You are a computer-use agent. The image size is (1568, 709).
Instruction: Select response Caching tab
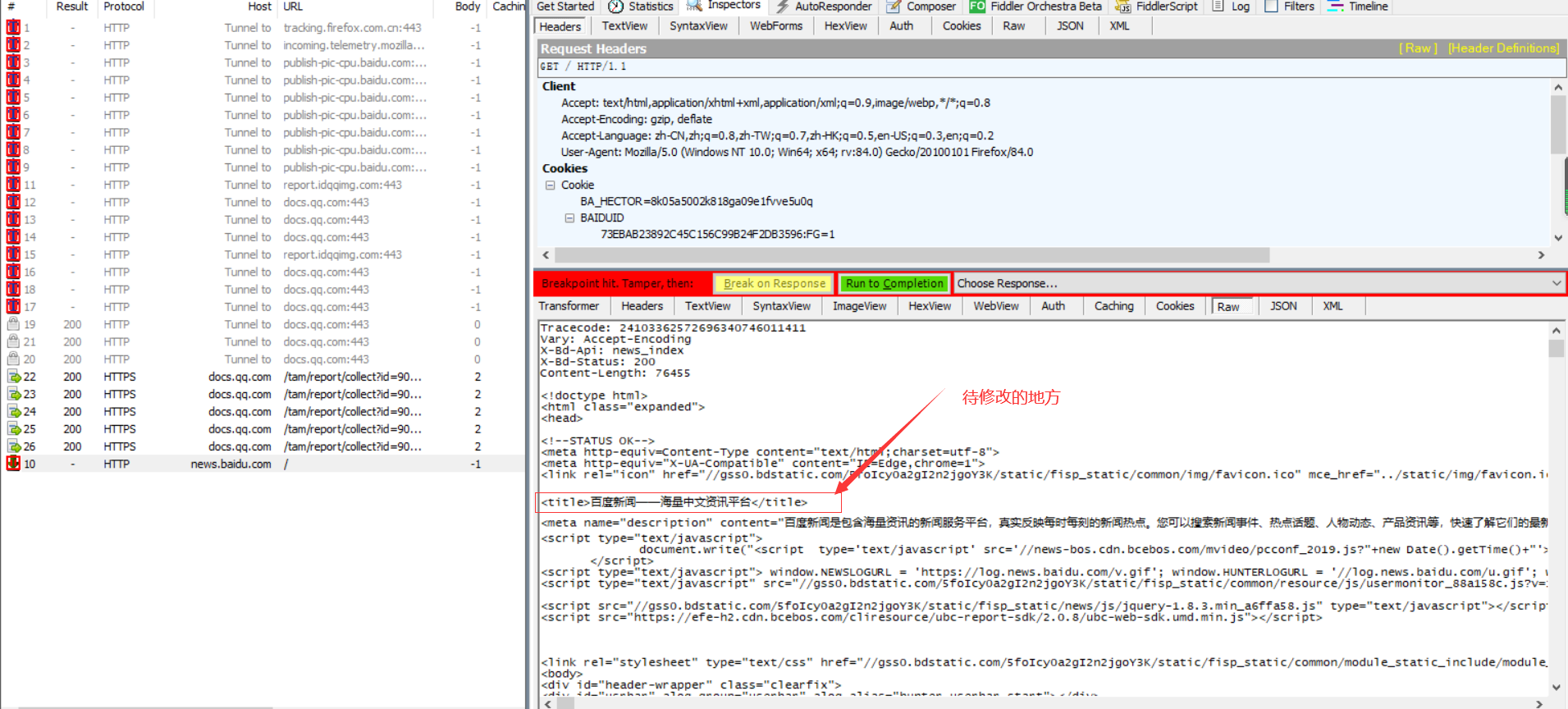coord(1113,306)
